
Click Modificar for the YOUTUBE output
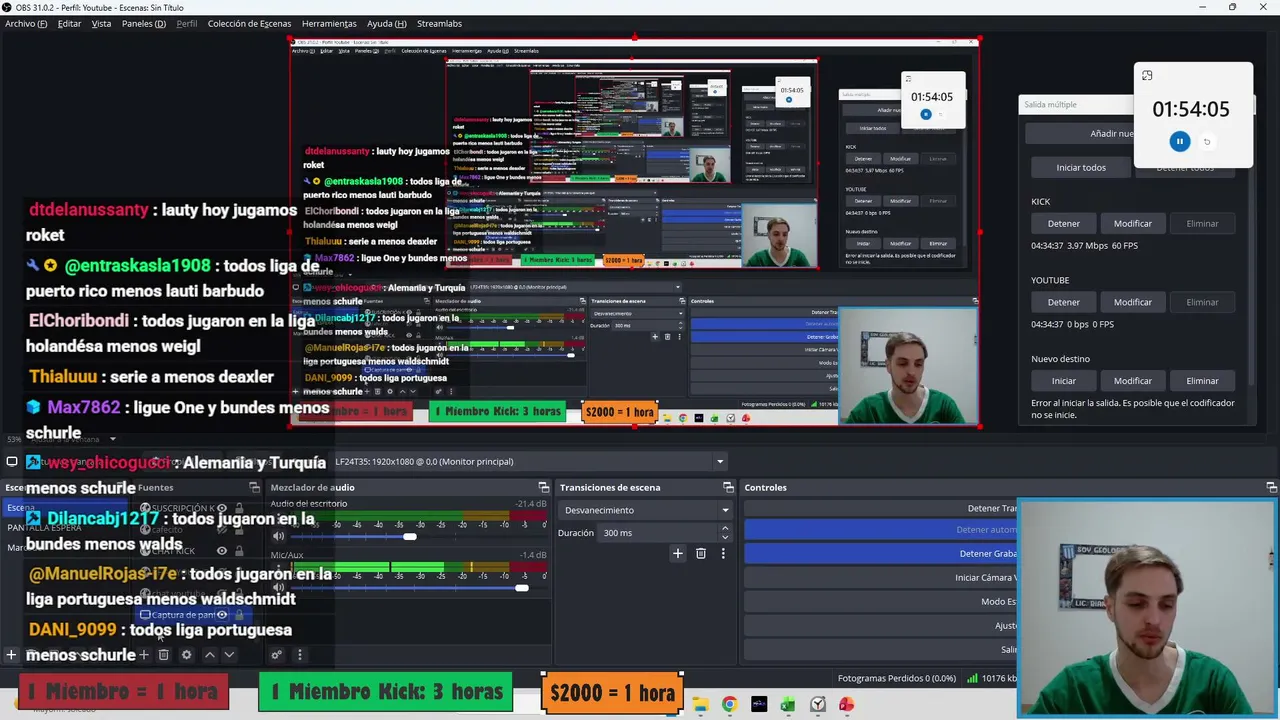click(1133, 302)
